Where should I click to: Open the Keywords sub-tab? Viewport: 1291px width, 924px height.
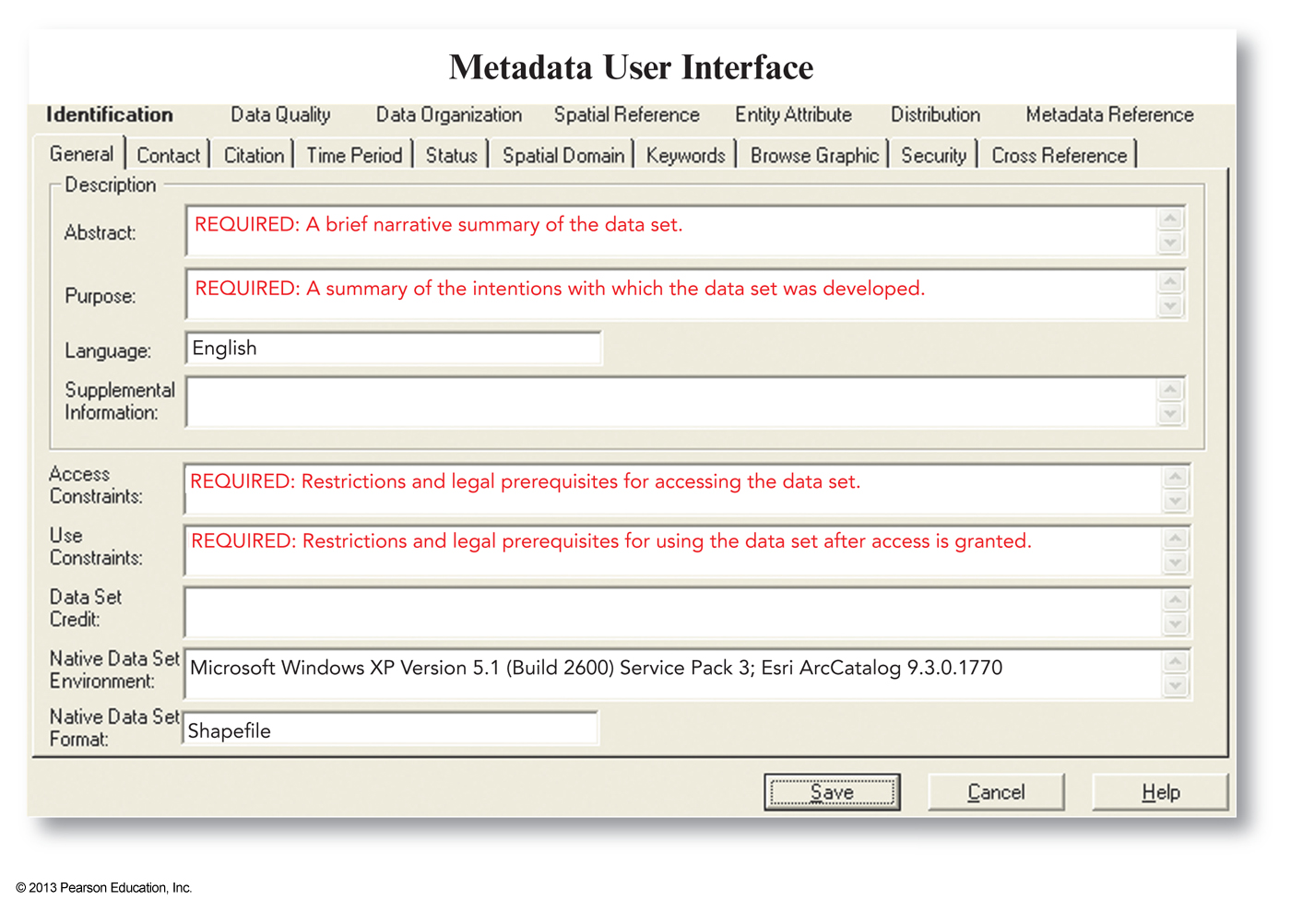point(684,155)
